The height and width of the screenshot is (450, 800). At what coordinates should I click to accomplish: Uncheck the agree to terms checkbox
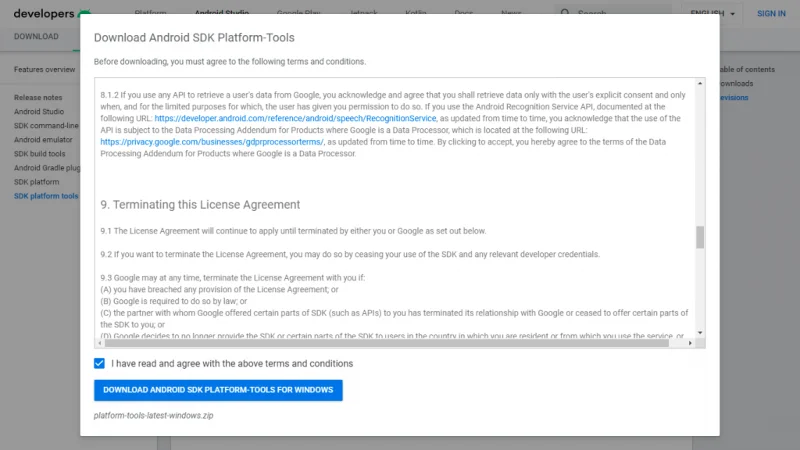pos(99,363)
